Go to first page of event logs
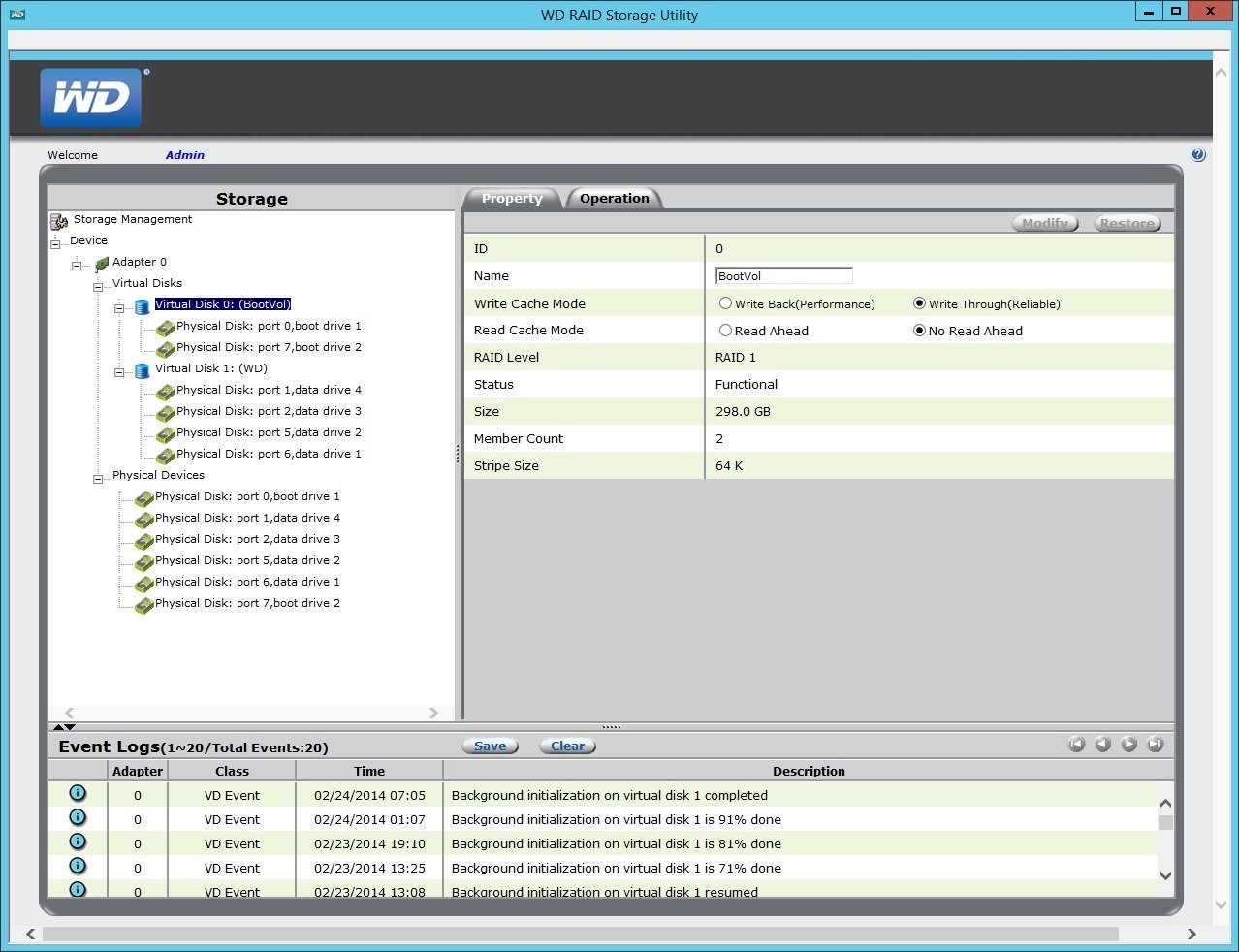Viewport: 1239px width, 952px height. tap(1076, 744)
